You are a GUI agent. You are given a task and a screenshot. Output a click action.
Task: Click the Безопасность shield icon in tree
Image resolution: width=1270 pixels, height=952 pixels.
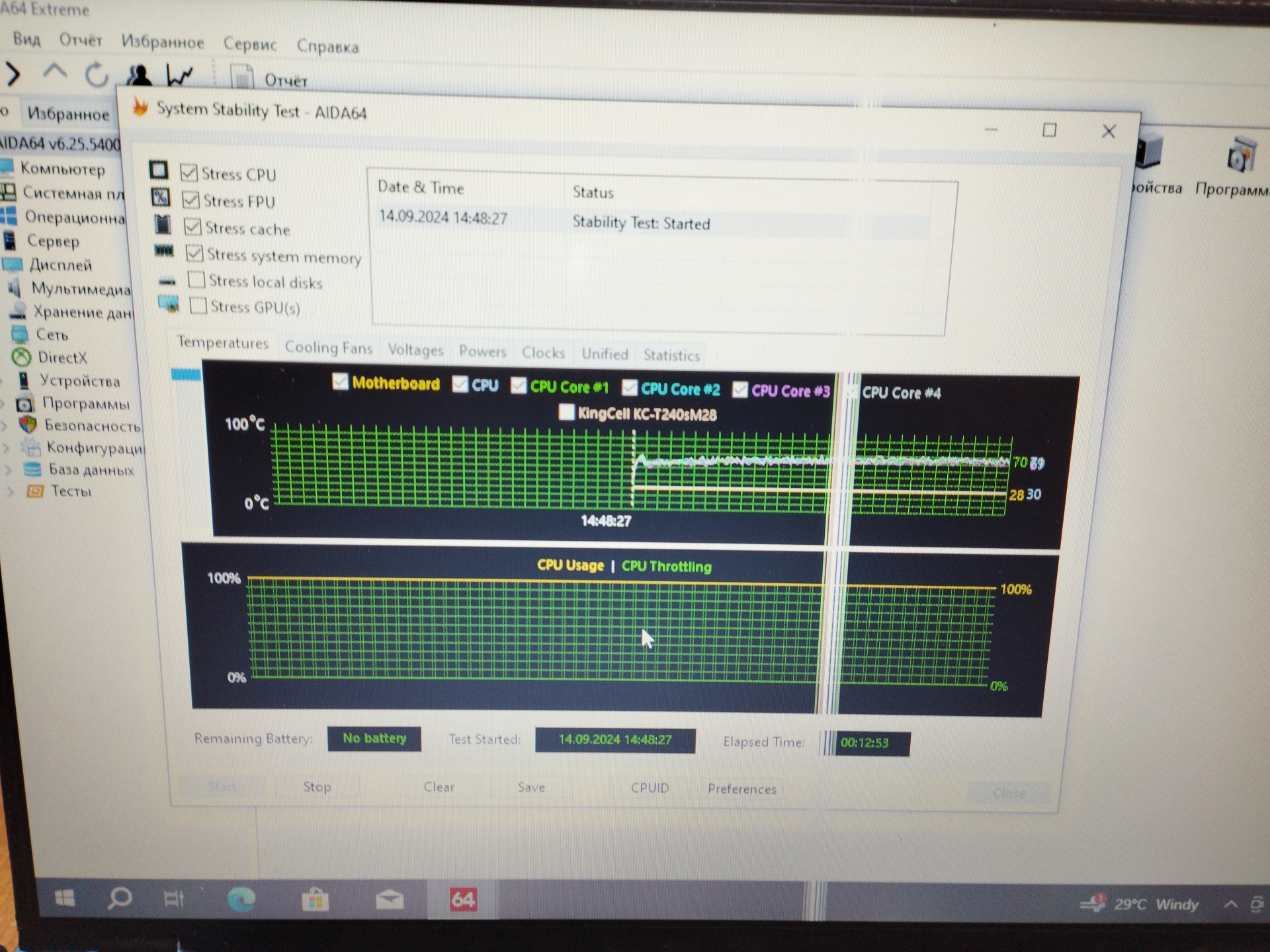coord(28,424)
